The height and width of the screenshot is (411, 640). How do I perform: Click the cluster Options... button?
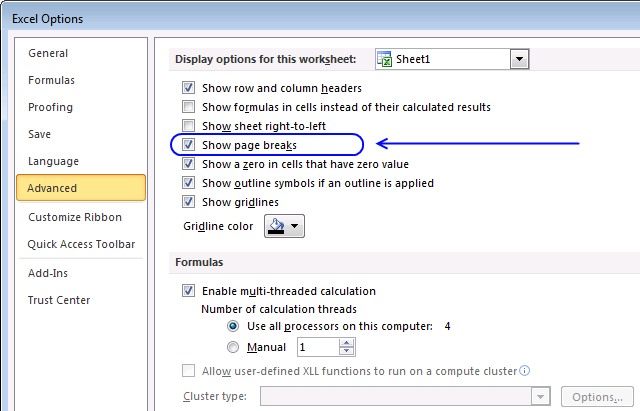tap(599, 397)
